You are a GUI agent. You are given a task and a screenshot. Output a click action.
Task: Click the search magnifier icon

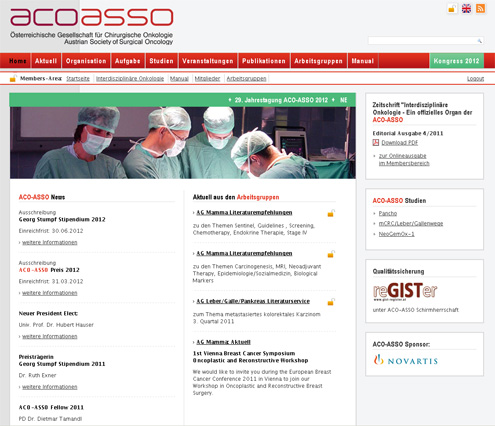point(479,41)
